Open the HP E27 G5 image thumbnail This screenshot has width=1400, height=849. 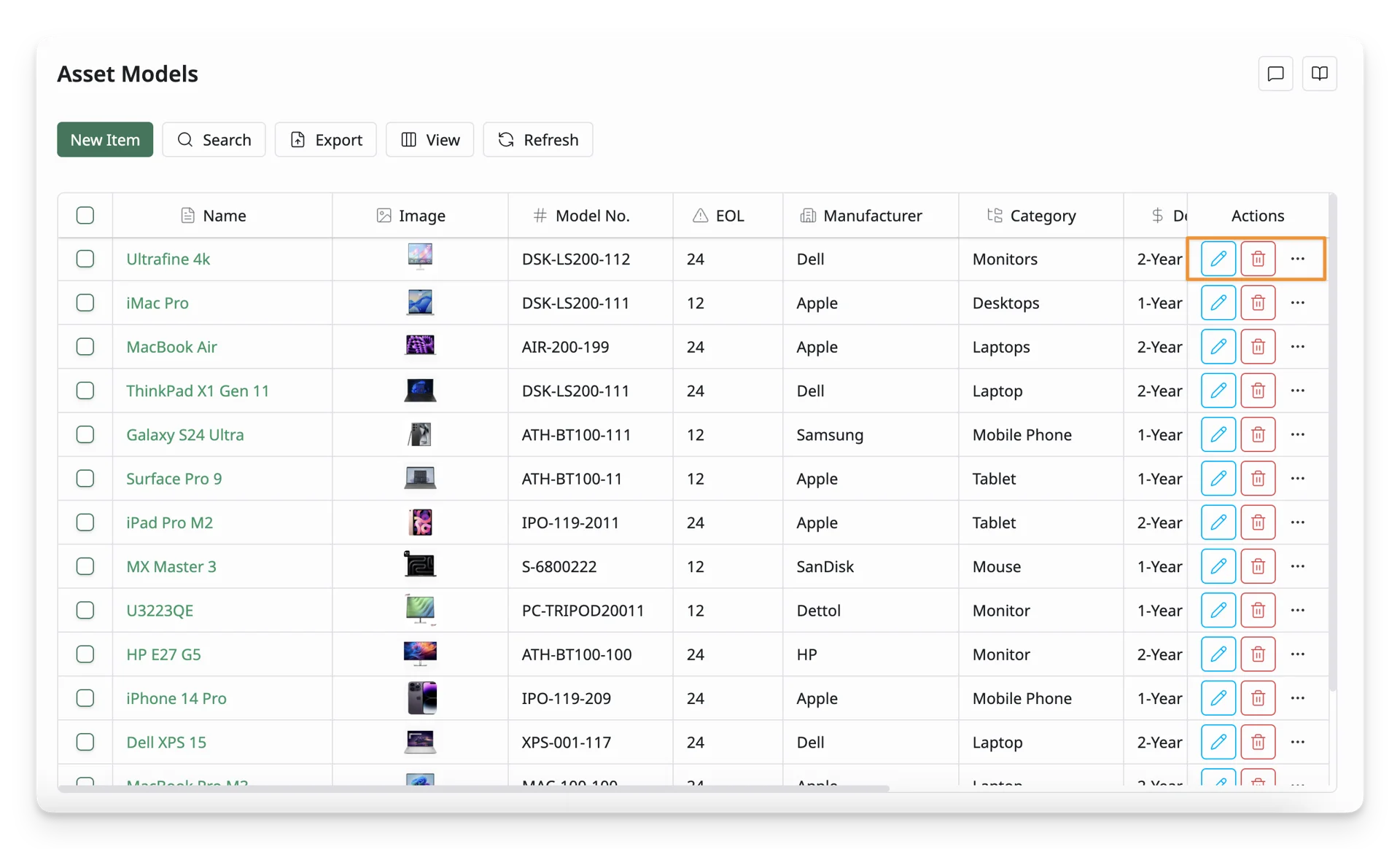[420, 654]
